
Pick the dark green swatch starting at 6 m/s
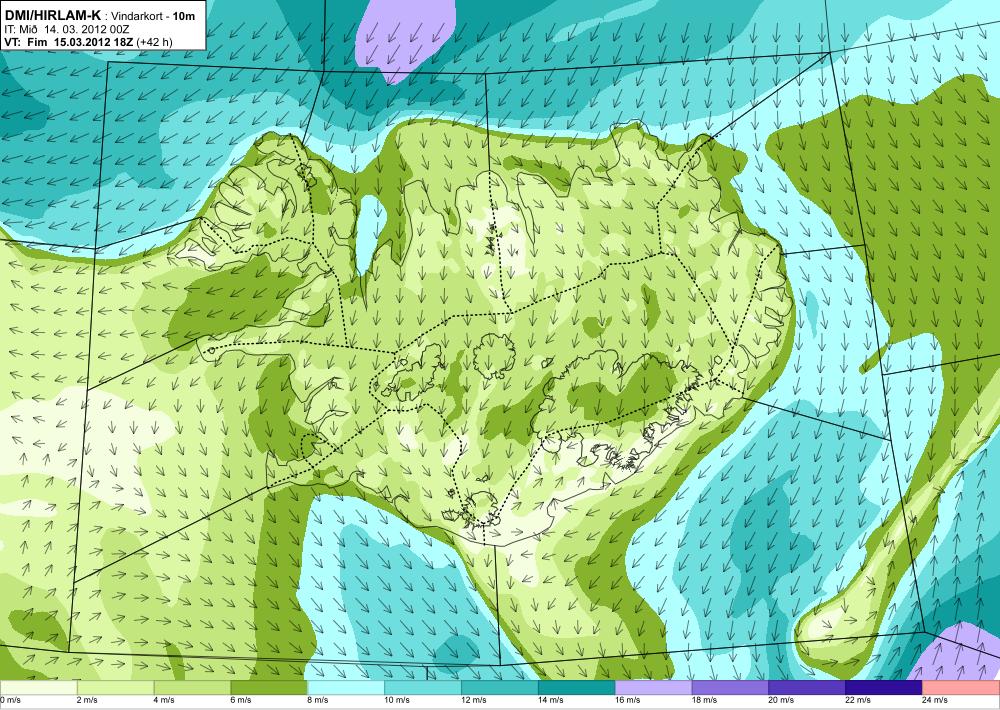tap(269, 688)
